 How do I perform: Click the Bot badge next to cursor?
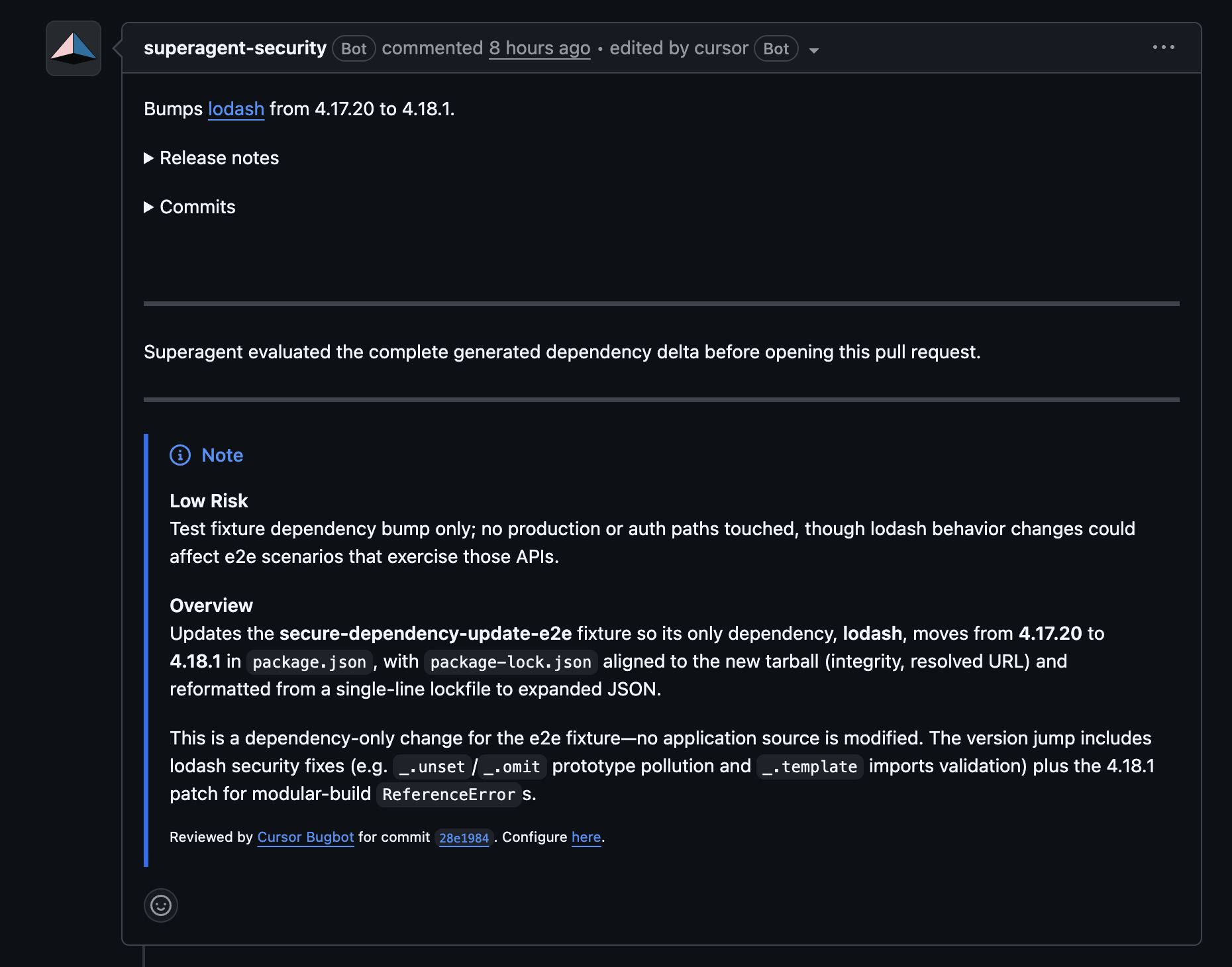[x=776, y=48]
